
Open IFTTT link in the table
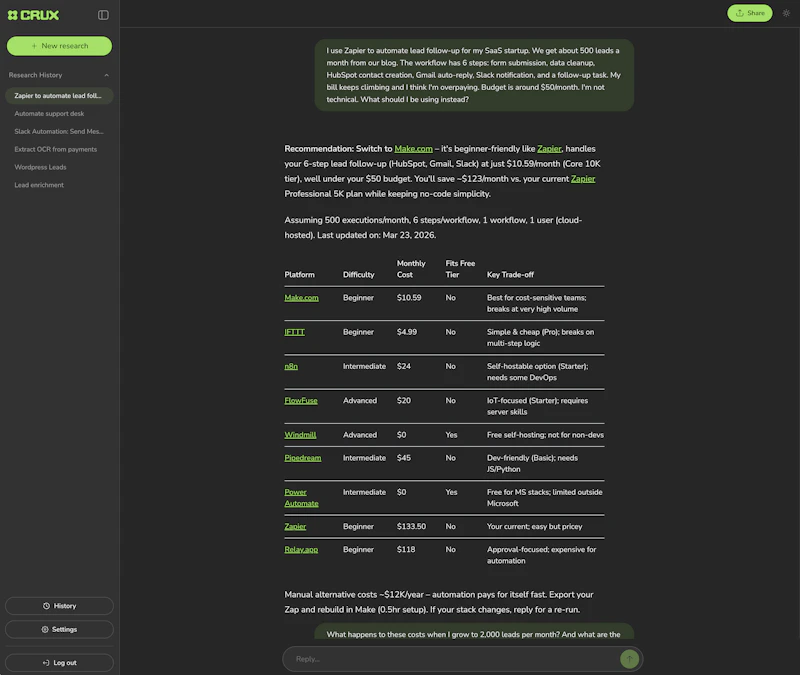[294, 332]
